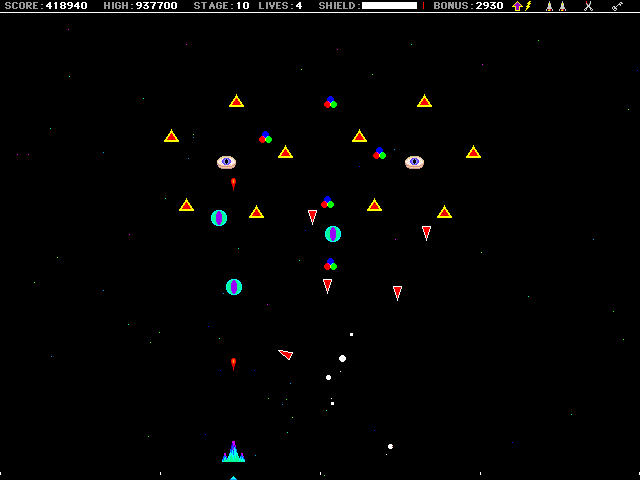Click the SHIELD label text
This screenshot has width=640, height=480.
(340, 6)
